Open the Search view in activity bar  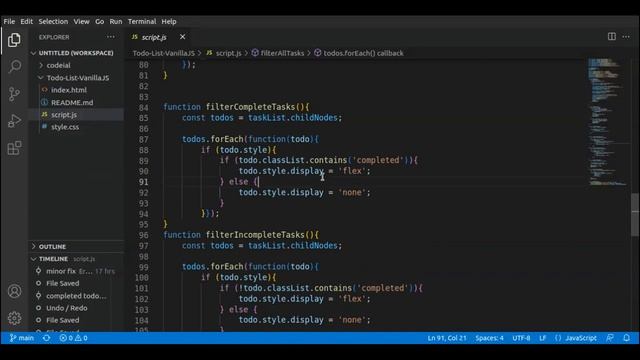[x=14, y=66]
